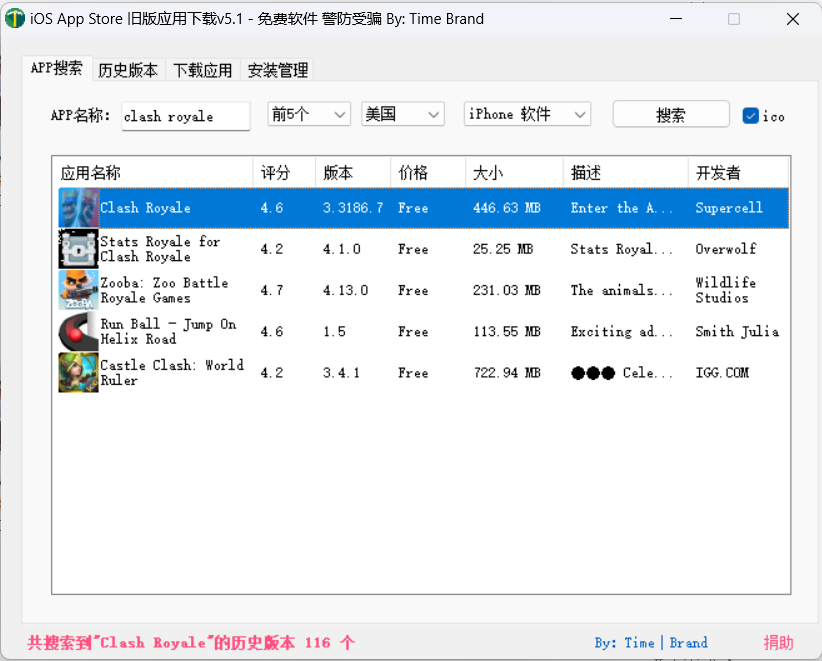Click the Castle Clash app icon
The width and height of the screenshot is (822, 661).
[x=78, y=372]
